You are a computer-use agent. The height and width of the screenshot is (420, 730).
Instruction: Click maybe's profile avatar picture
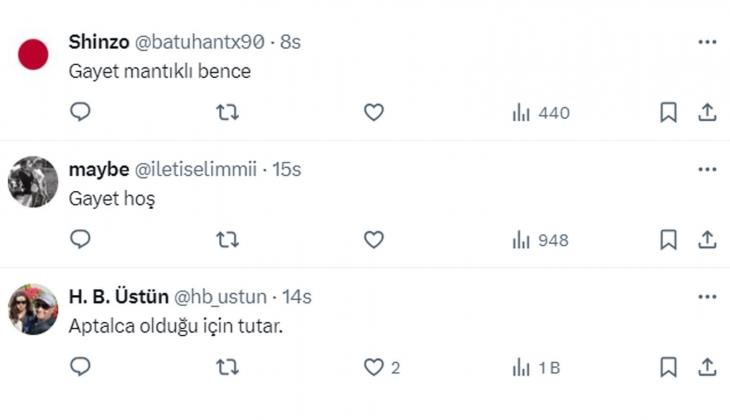[x=34, y=182]
